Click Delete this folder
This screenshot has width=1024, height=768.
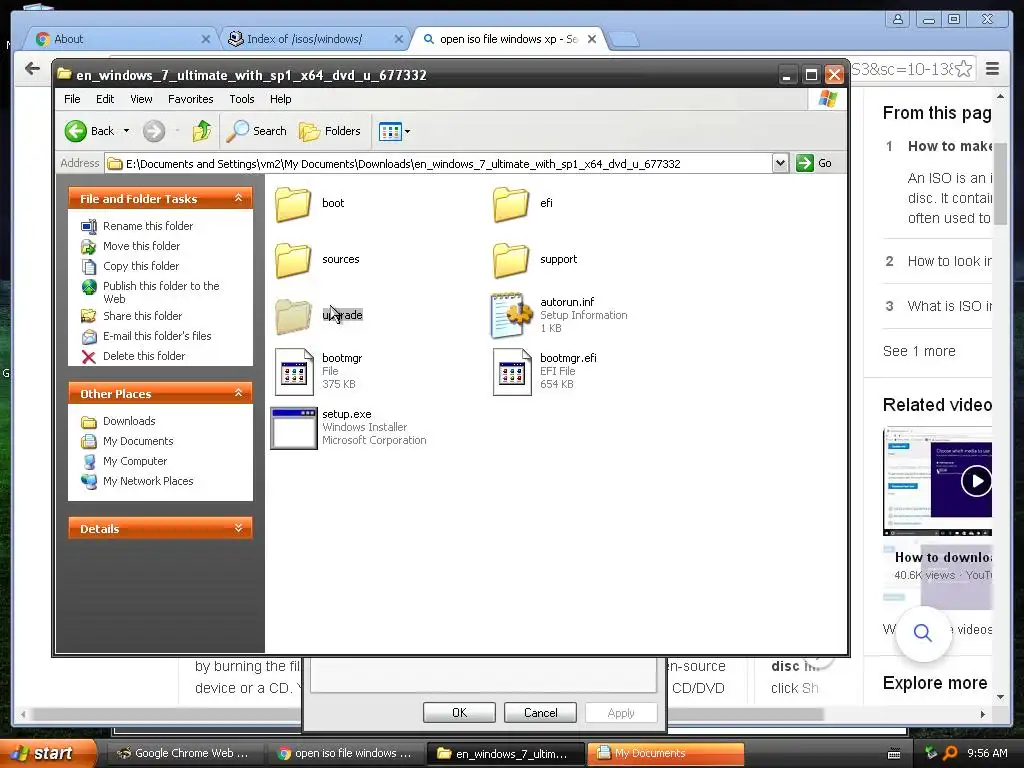click(x=144, y=356)
